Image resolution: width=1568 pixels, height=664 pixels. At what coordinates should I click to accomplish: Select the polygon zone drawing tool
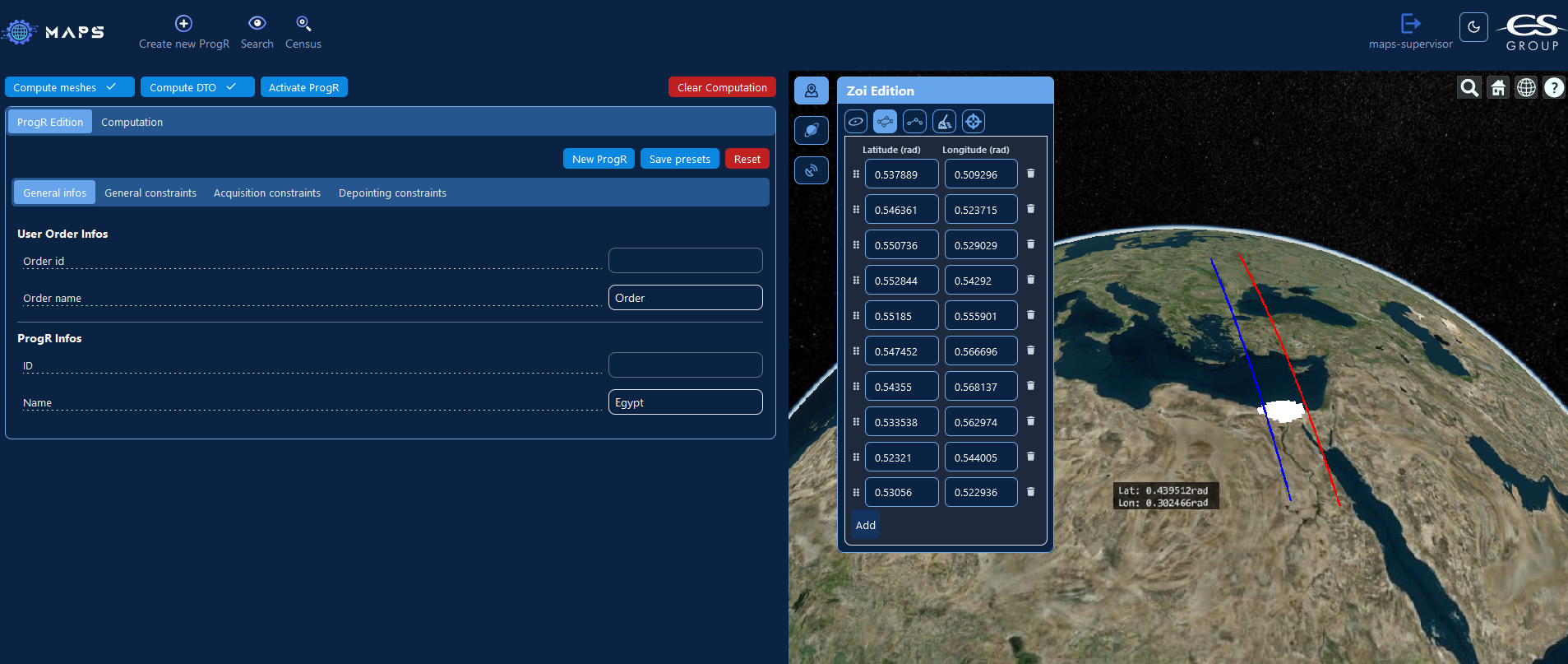(x=886, y=122)
